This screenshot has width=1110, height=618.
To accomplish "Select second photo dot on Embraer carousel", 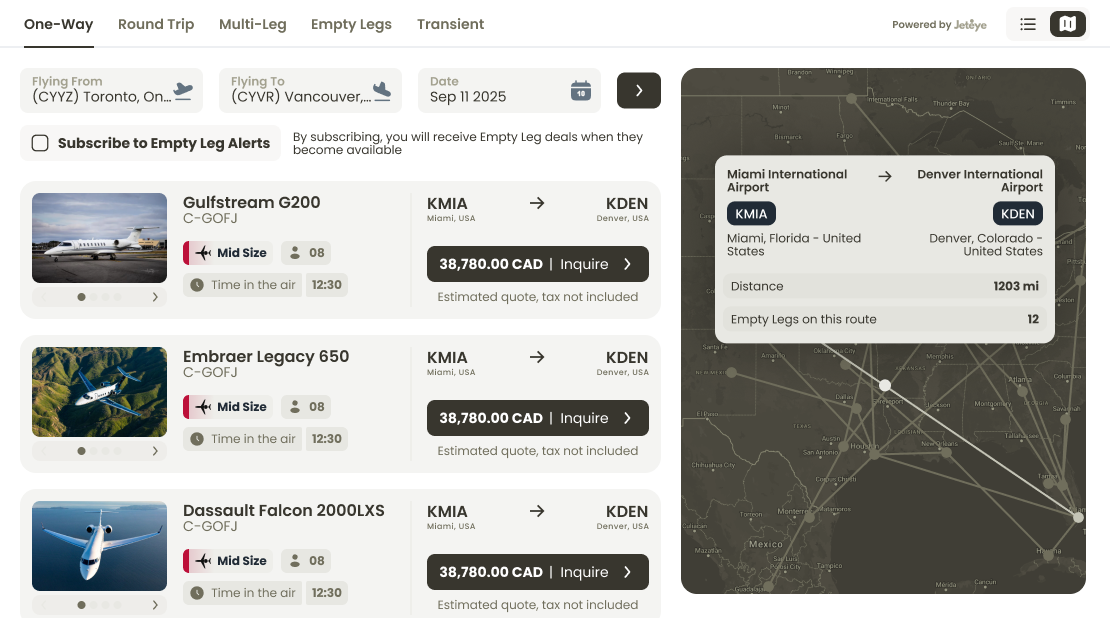I will [x=93, y=451].
